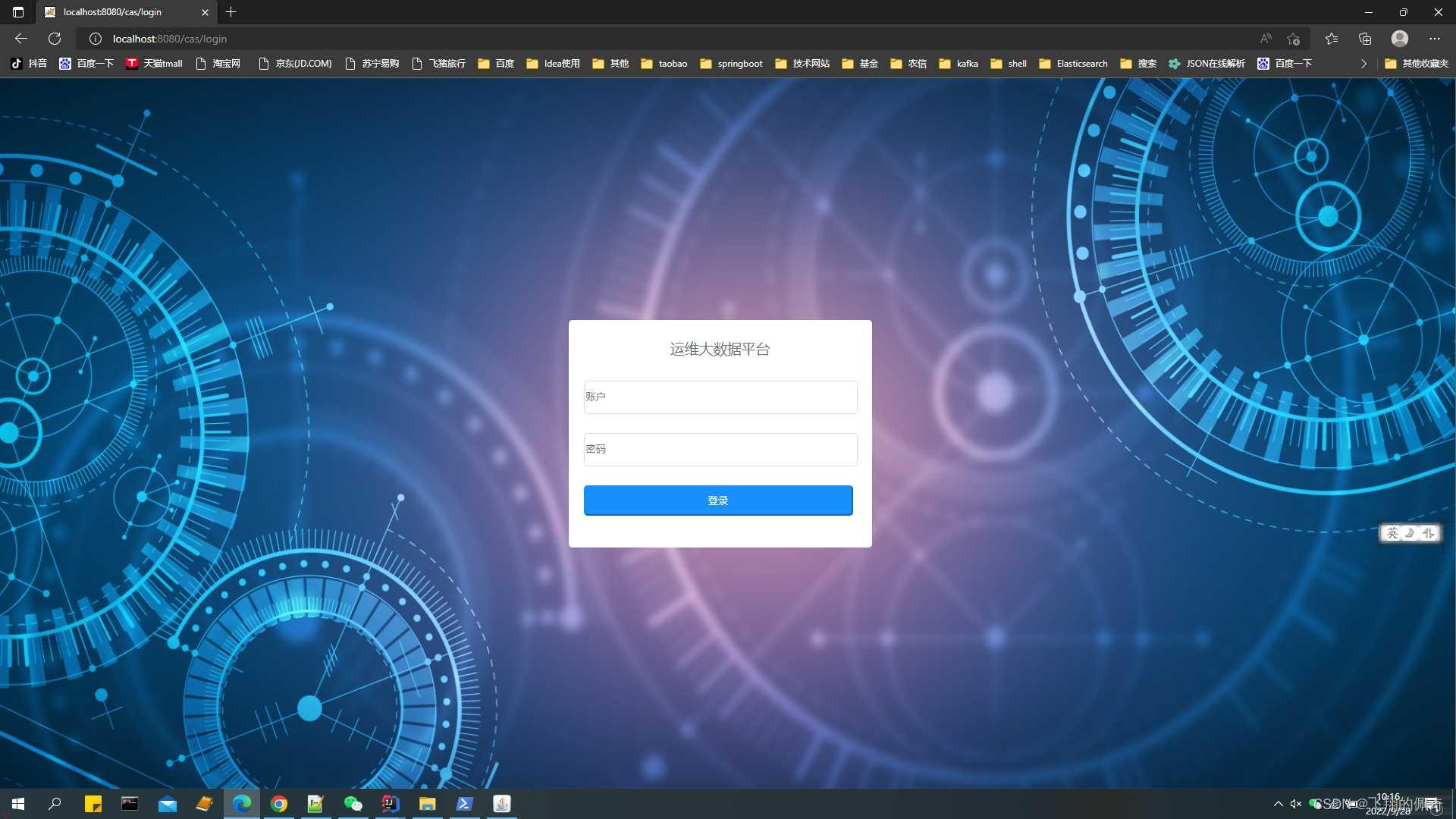Open the 天猫tmall bookmark
1456x819 pixels.
pyautogui.click(x=154, y=64)
